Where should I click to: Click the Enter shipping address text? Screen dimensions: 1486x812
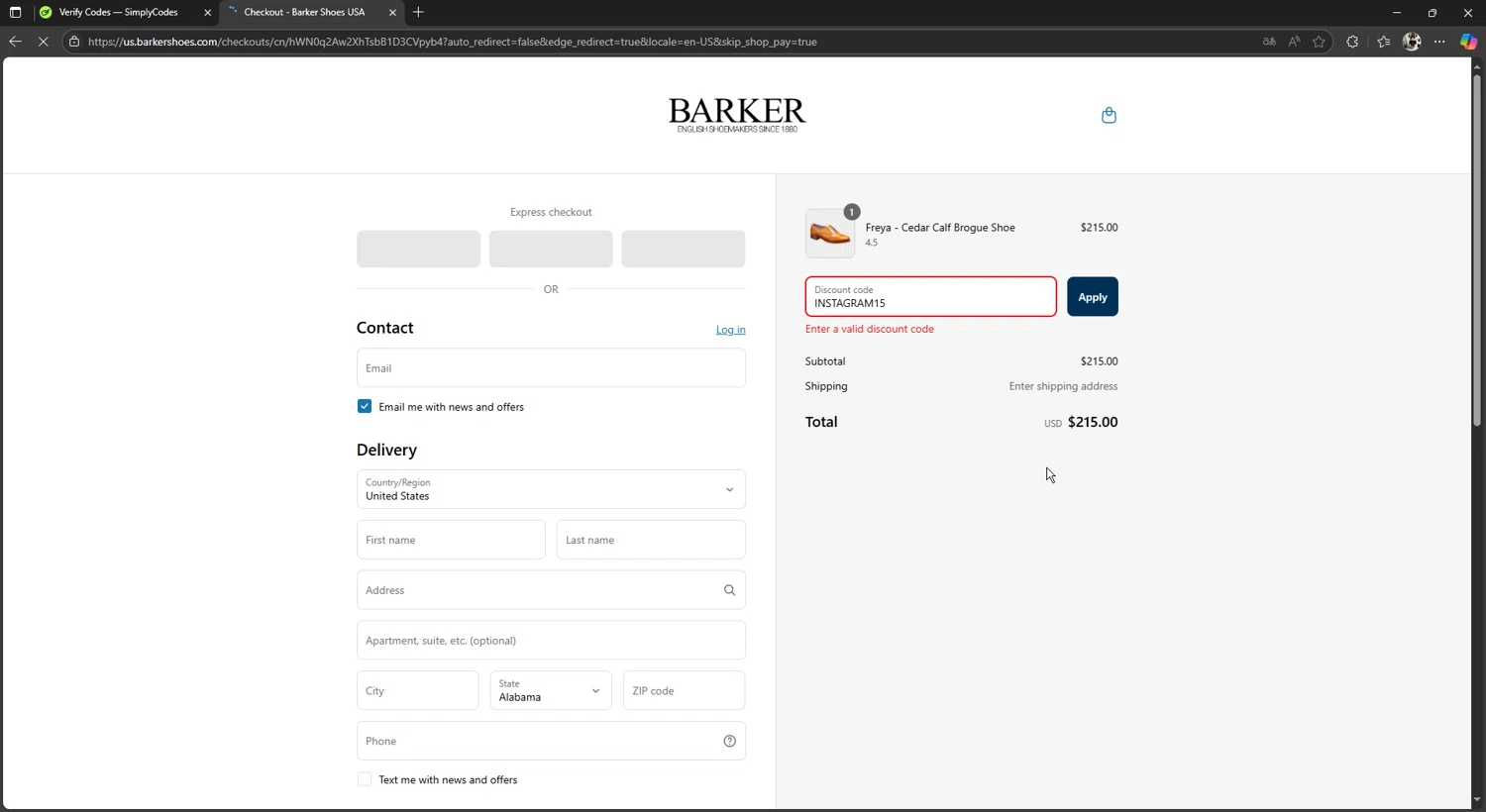click(x=1063, y=386)
